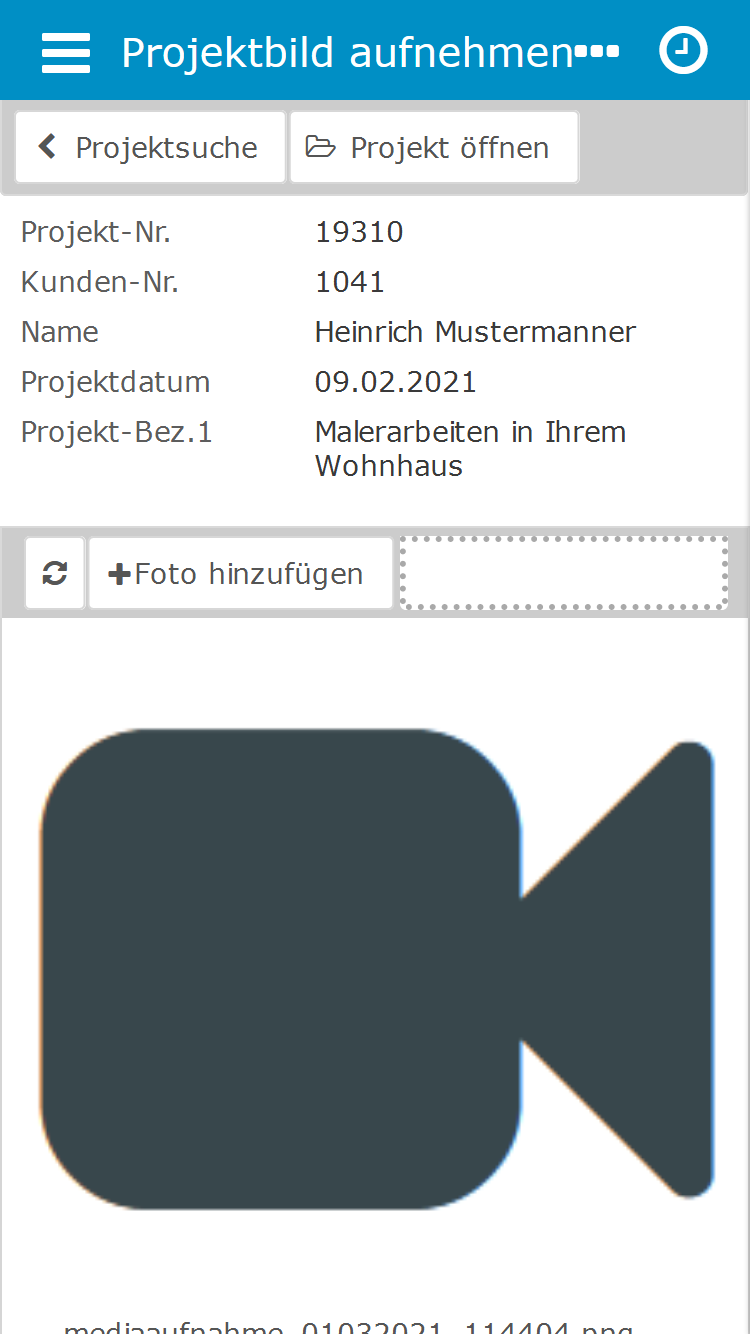The height and width of the screenshot is (1334, 750).
Task: Click the back chevron beside Projektsuche
Action: [47, 147]
